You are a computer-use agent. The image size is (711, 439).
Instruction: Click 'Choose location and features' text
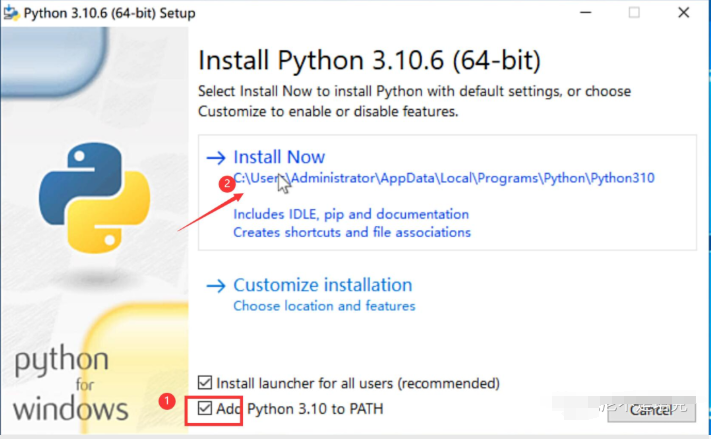(324, 306)
